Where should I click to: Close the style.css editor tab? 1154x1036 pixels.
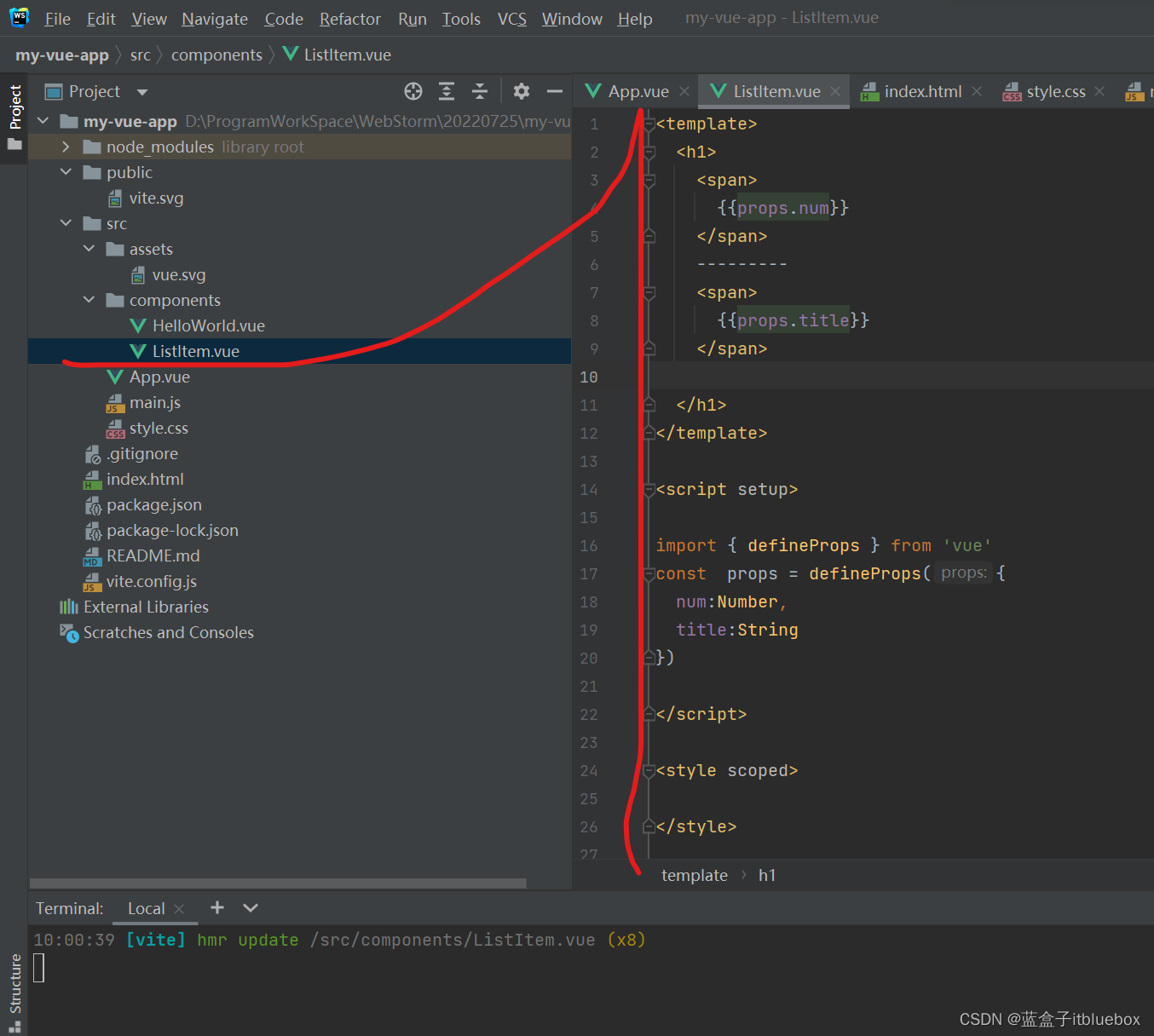tap(1099, 91)
